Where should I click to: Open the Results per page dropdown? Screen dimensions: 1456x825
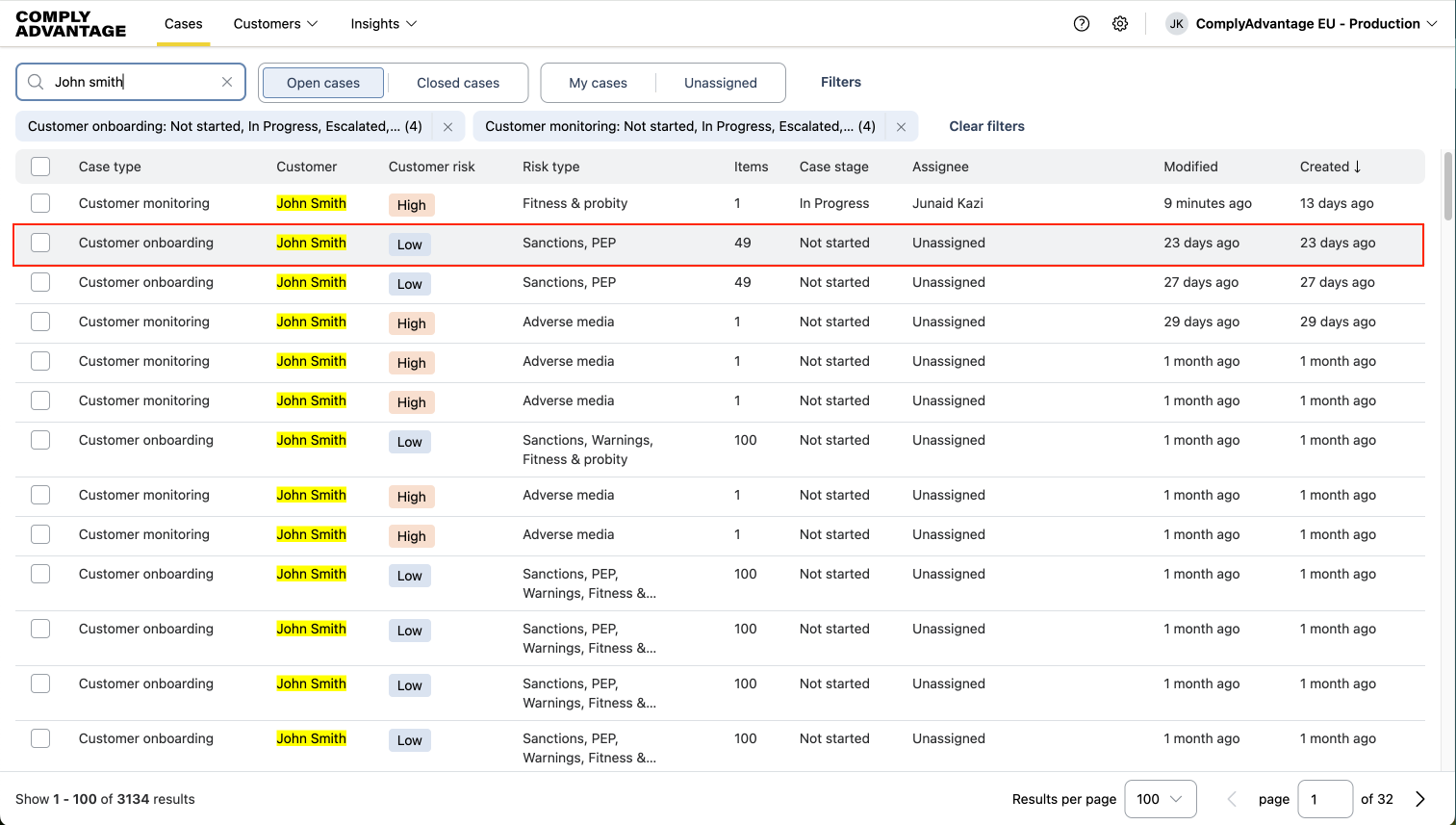(1160, 799)
